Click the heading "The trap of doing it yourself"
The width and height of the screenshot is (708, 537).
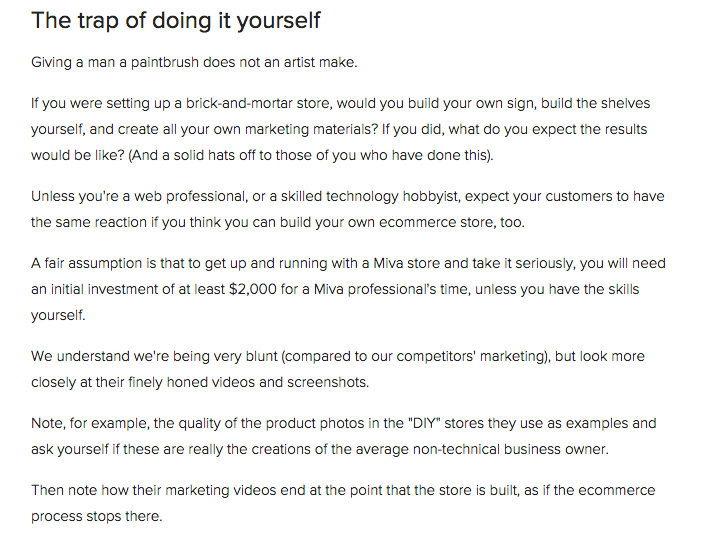176,20
